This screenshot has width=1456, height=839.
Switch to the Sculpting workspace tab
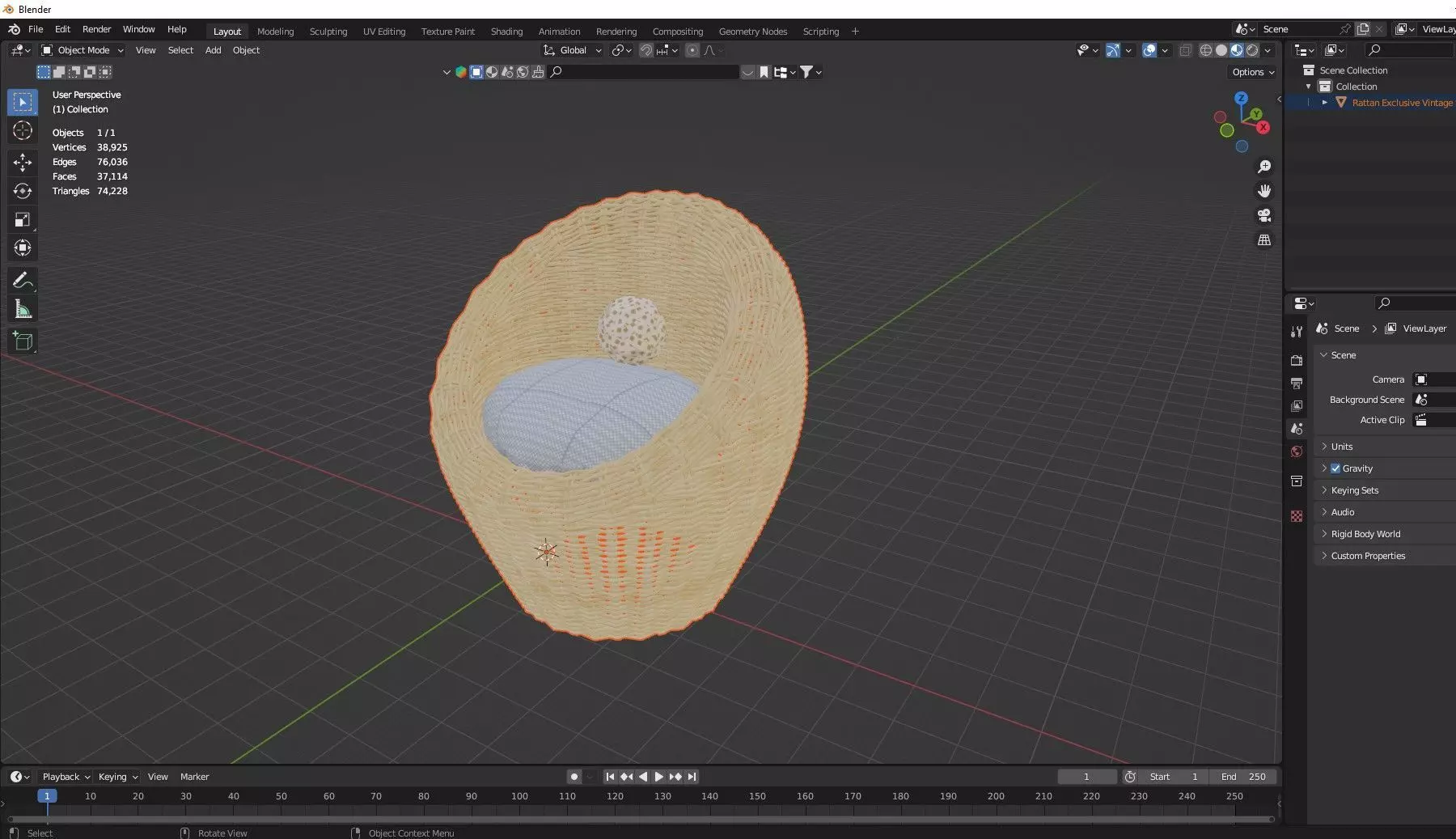328,32
